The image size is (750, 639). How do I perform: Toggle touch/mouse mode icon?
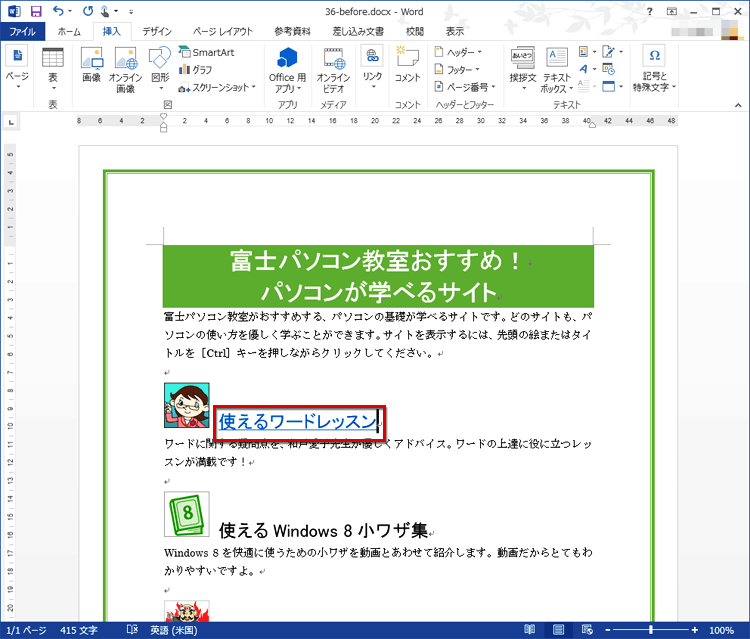click(x=104, y=11)
